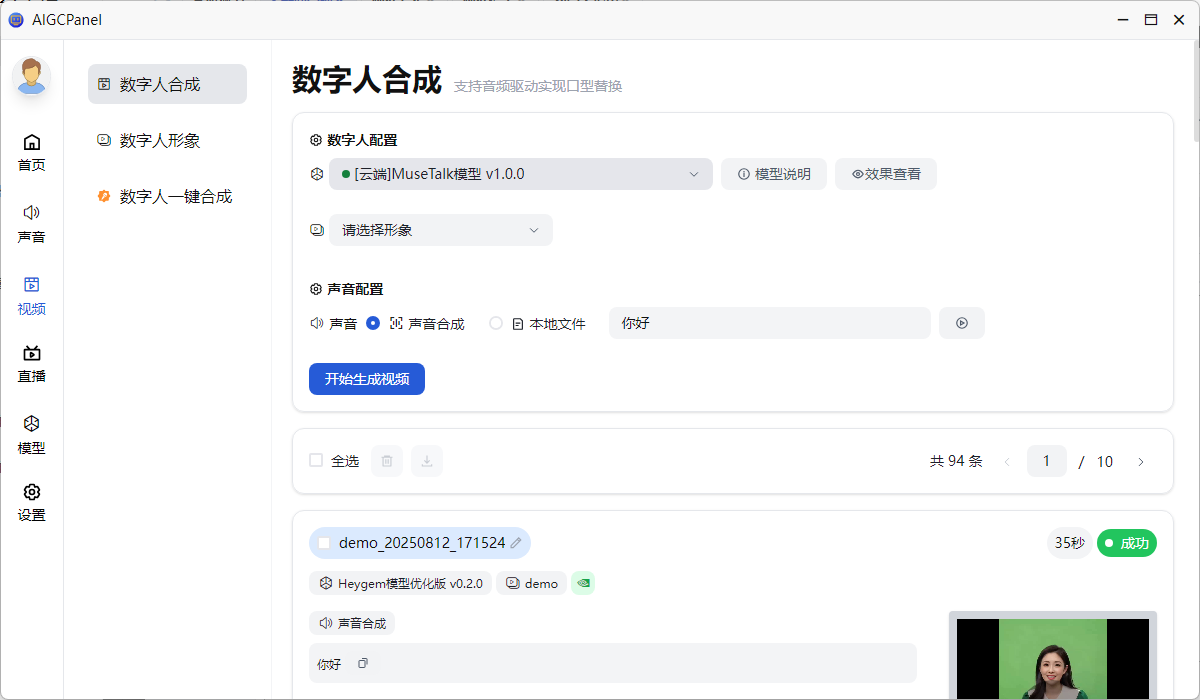Open the 首页 home page from sidebar
The height and width of the screenshot is (700, 1200).
31,151
